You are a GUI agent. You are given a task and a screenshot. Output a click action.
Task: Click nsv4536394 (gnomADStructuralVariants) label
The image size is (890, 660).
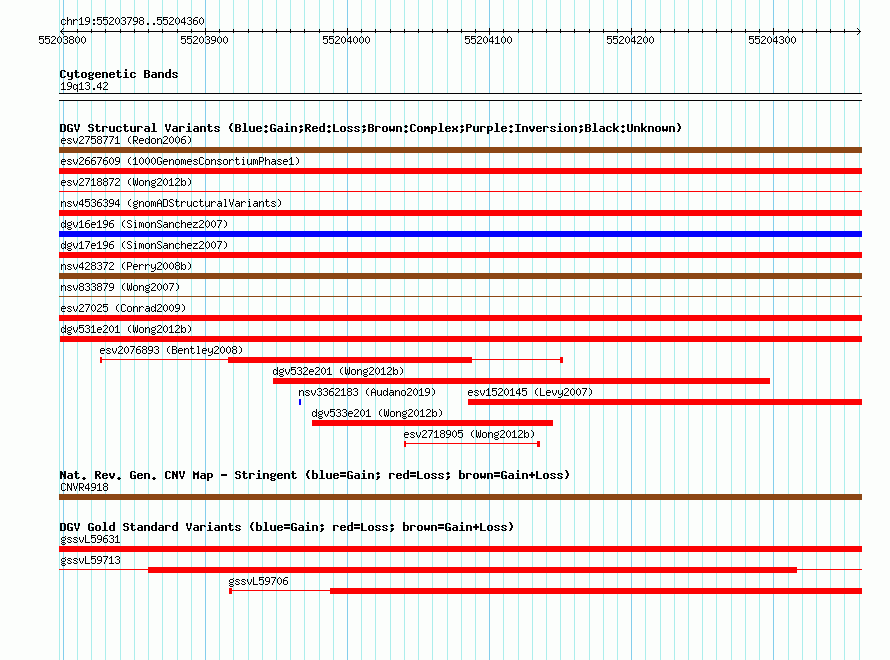171,203
